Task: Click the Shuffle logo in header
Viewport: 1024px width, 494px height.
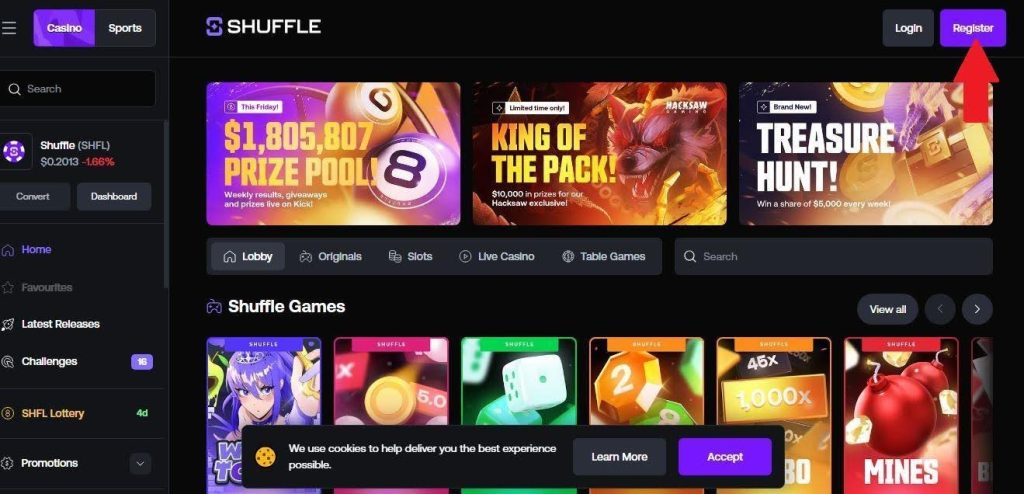Action: (263, 27)
